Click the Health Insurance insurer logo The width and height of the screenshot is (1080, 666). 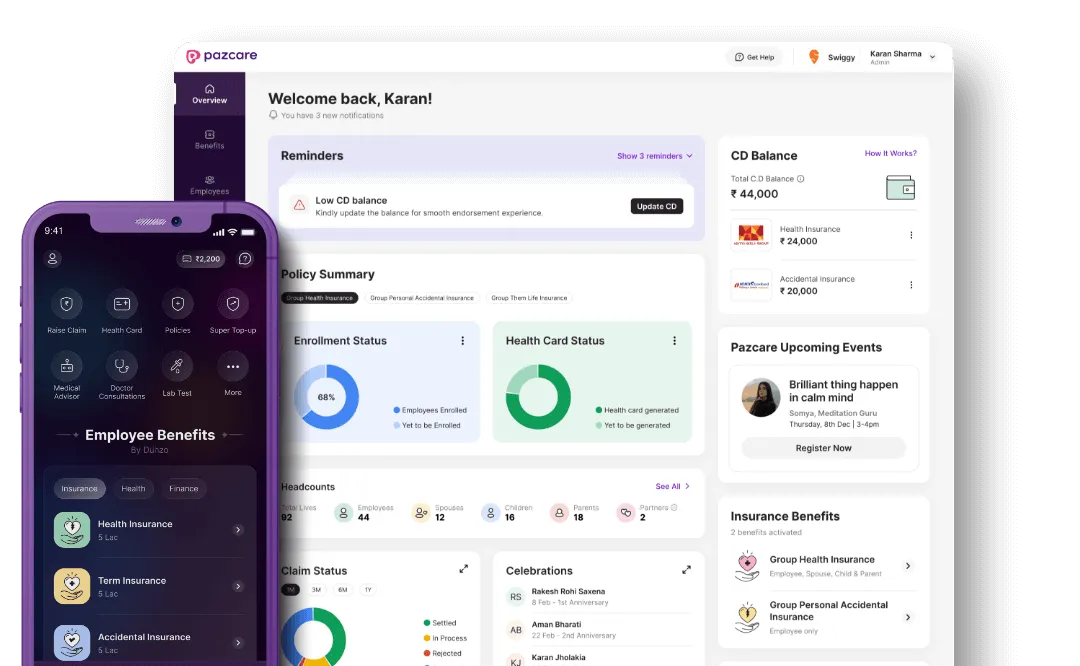pos(751,235)
